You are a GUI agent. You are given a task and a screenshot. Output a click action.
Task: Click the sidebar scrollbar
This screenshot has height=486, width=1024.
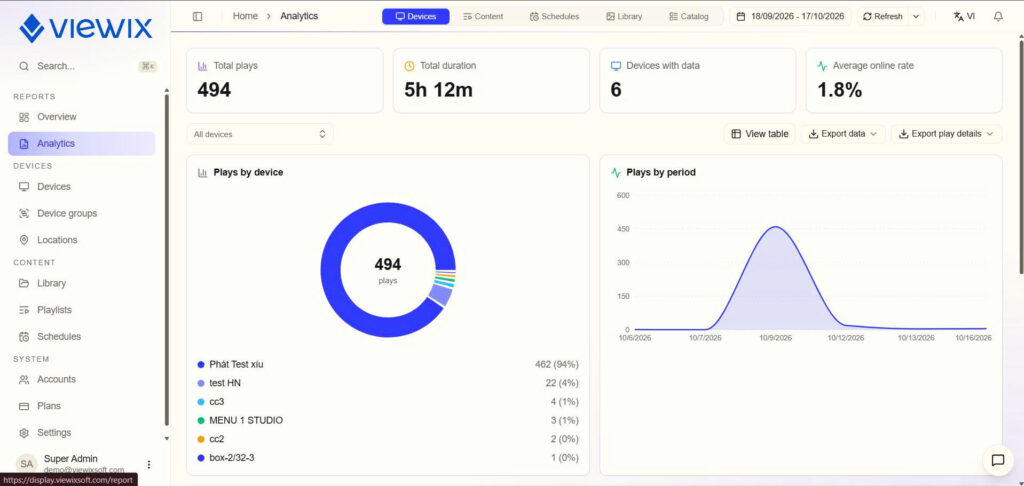click(167, 260)
